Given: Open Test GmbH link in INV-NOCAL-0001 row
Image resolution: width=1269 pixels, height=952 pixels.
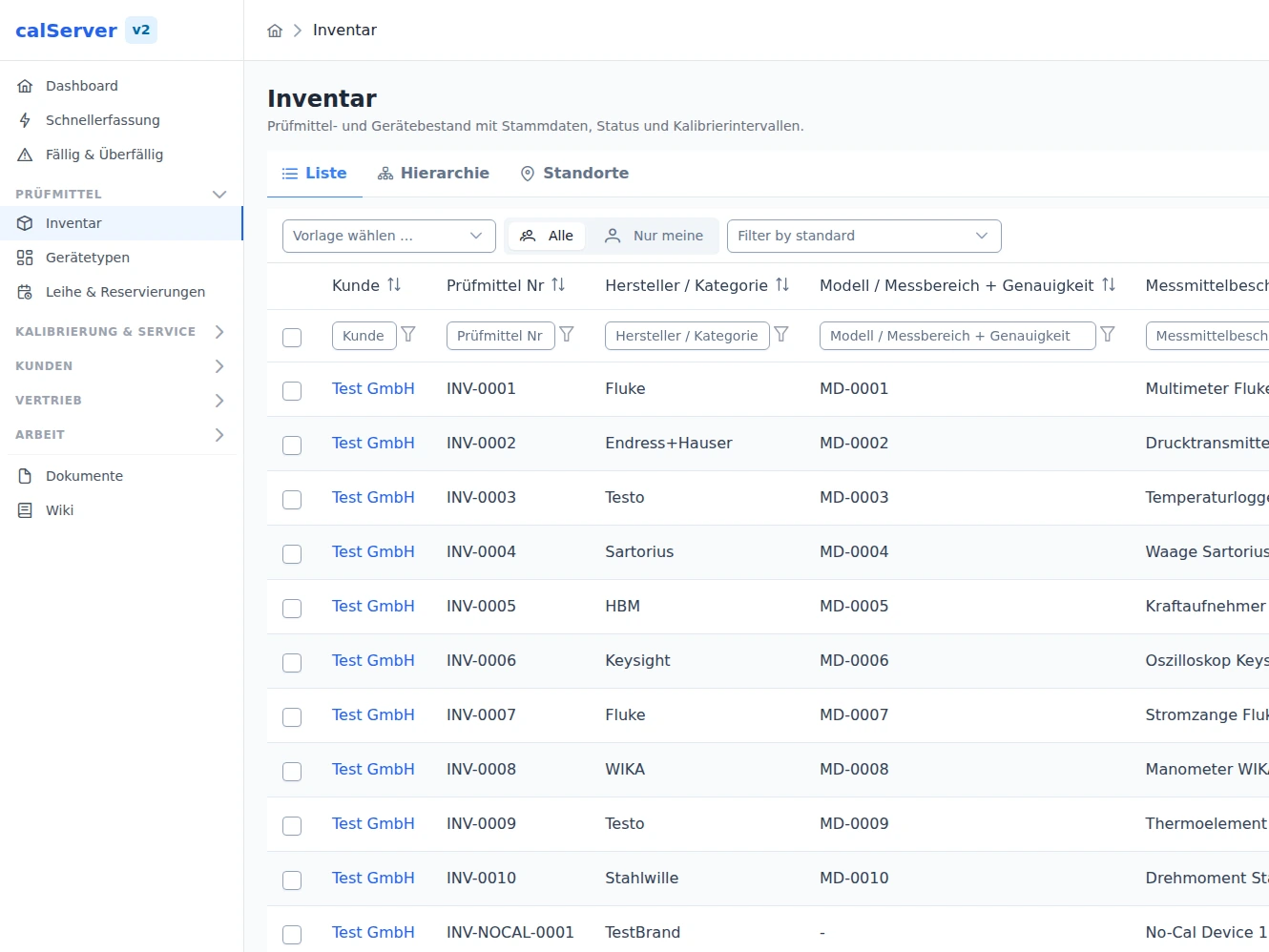Looking at the screenshot, I should coord(373,933).
